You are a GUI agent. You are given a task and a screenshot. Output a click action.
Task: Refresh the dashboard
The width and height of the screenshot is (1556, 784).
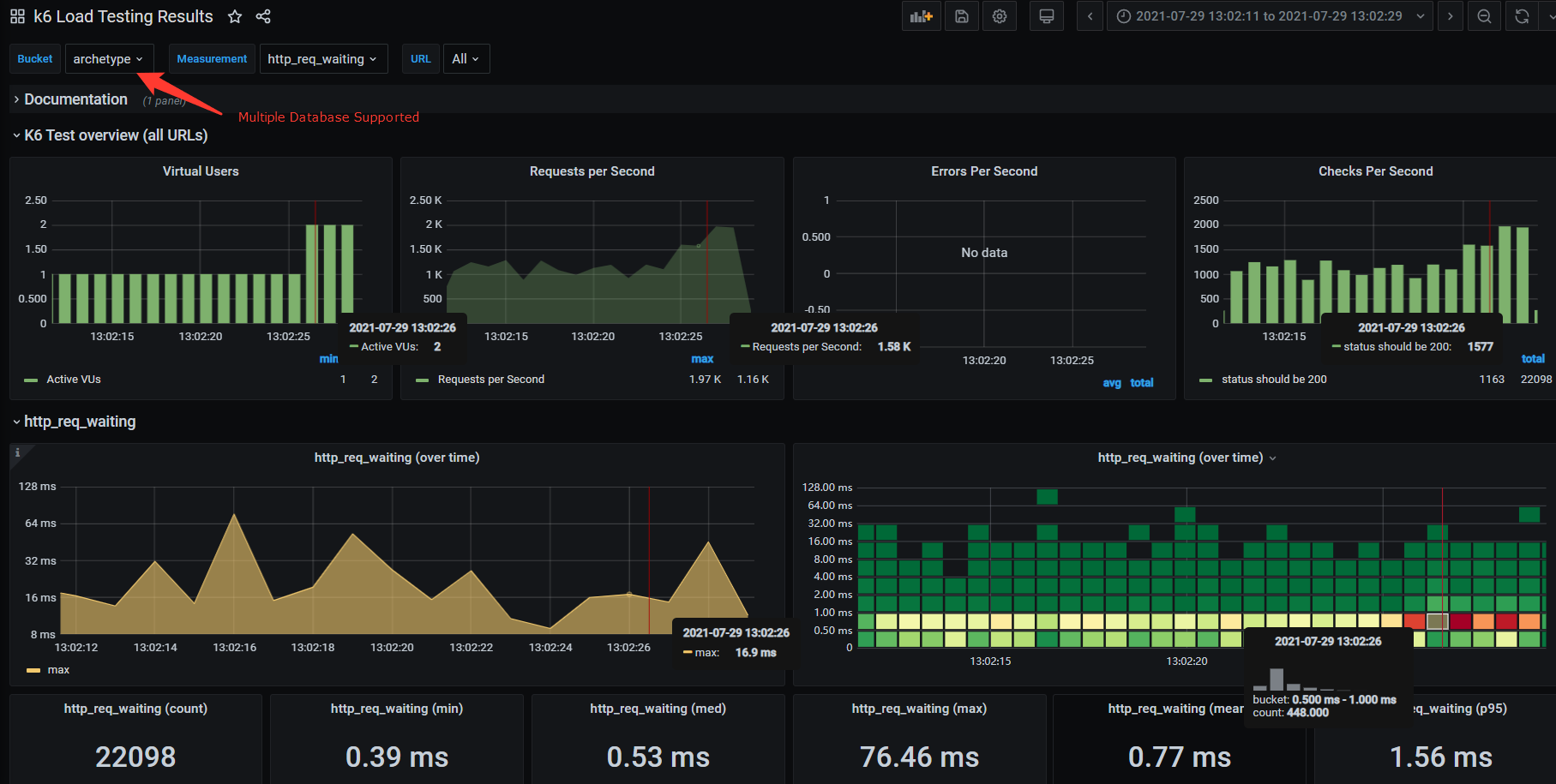pos(1522,16)
